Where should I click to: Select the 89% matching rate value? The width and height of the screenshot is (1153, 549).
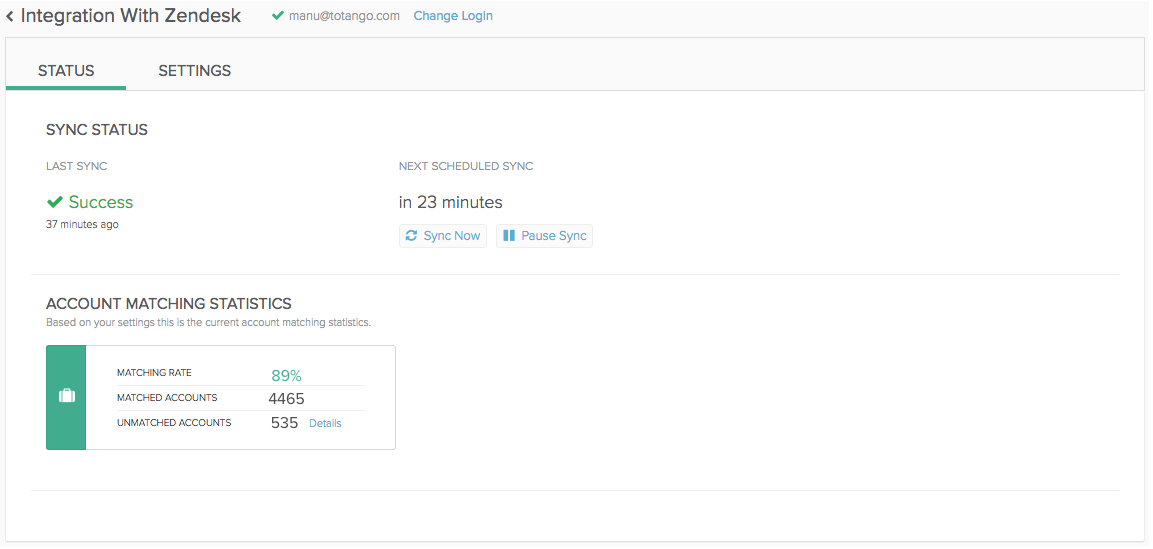pos(286,376)
